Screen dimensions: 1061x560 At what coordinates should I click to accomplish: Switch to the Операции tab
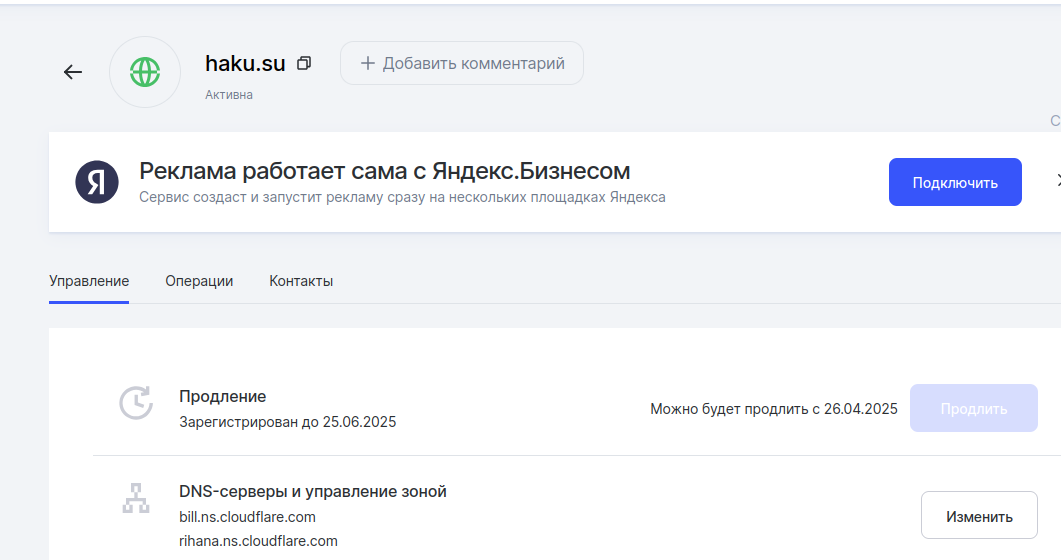coord(199,281)
